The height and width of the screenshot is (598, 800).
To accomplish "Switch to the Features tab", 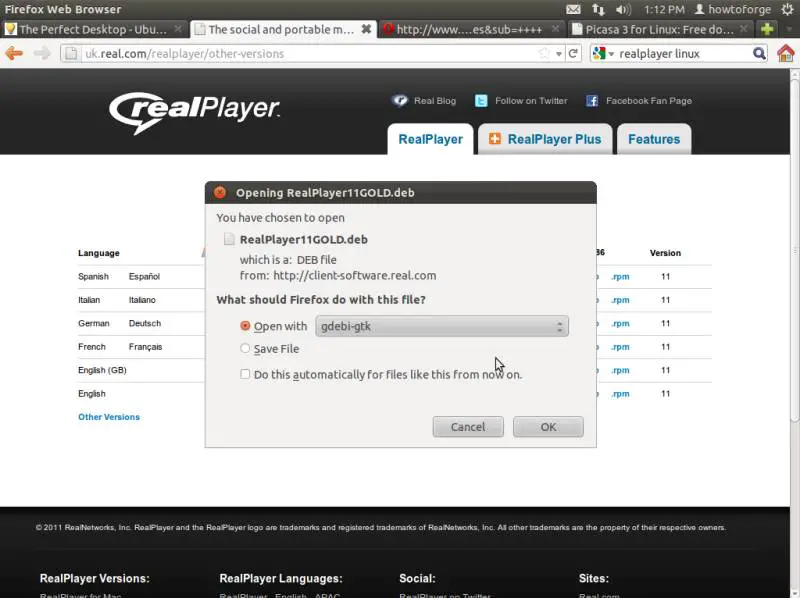I will (654, 139).
